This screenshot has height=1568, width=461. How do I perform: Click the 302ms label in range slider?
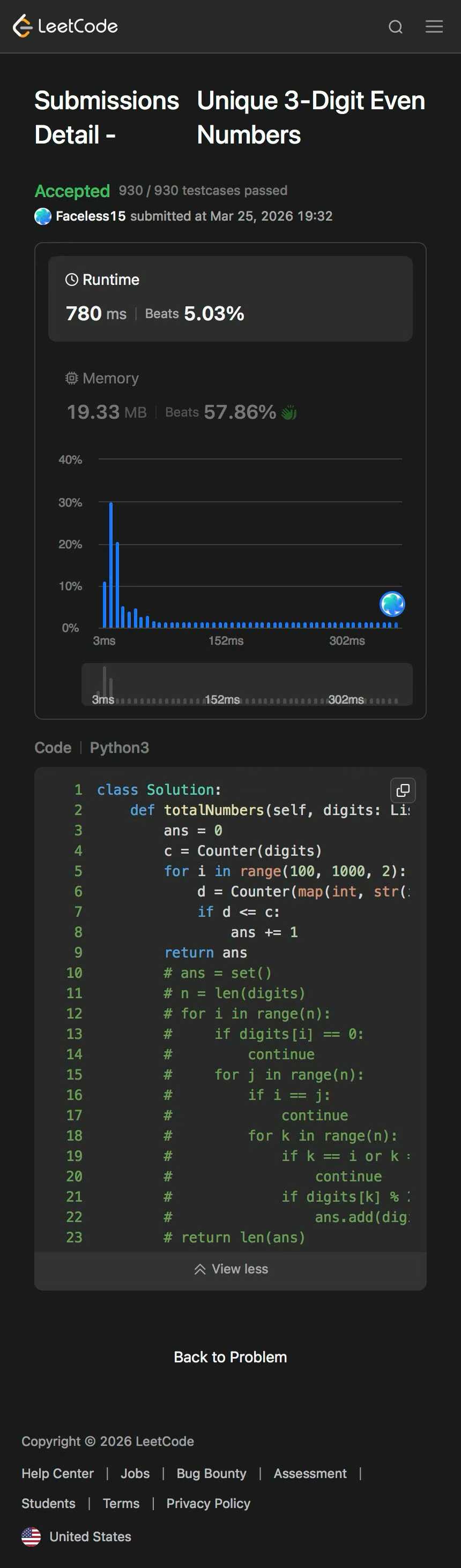[346, 699]
